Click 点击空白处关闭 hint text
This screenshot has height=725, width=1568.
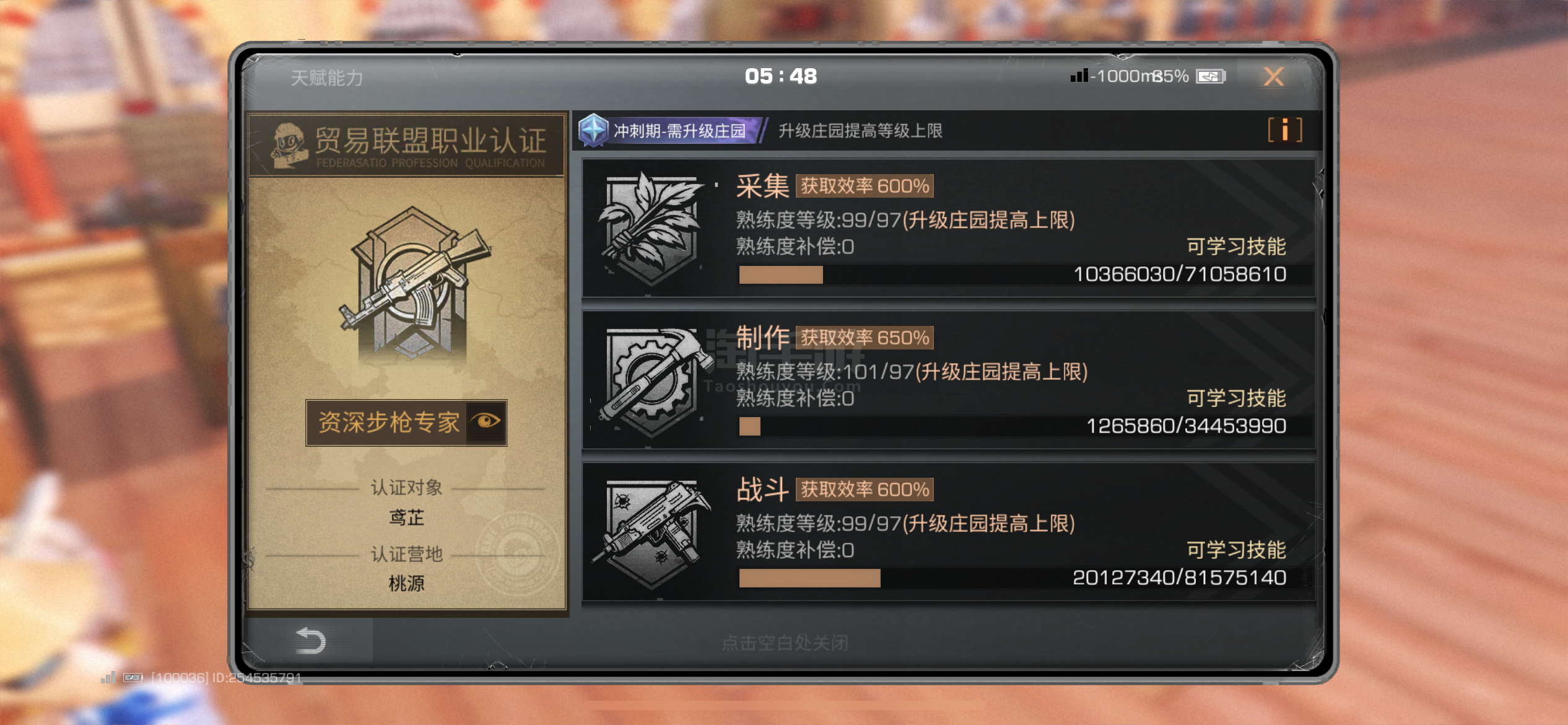[x=785, y=643]
